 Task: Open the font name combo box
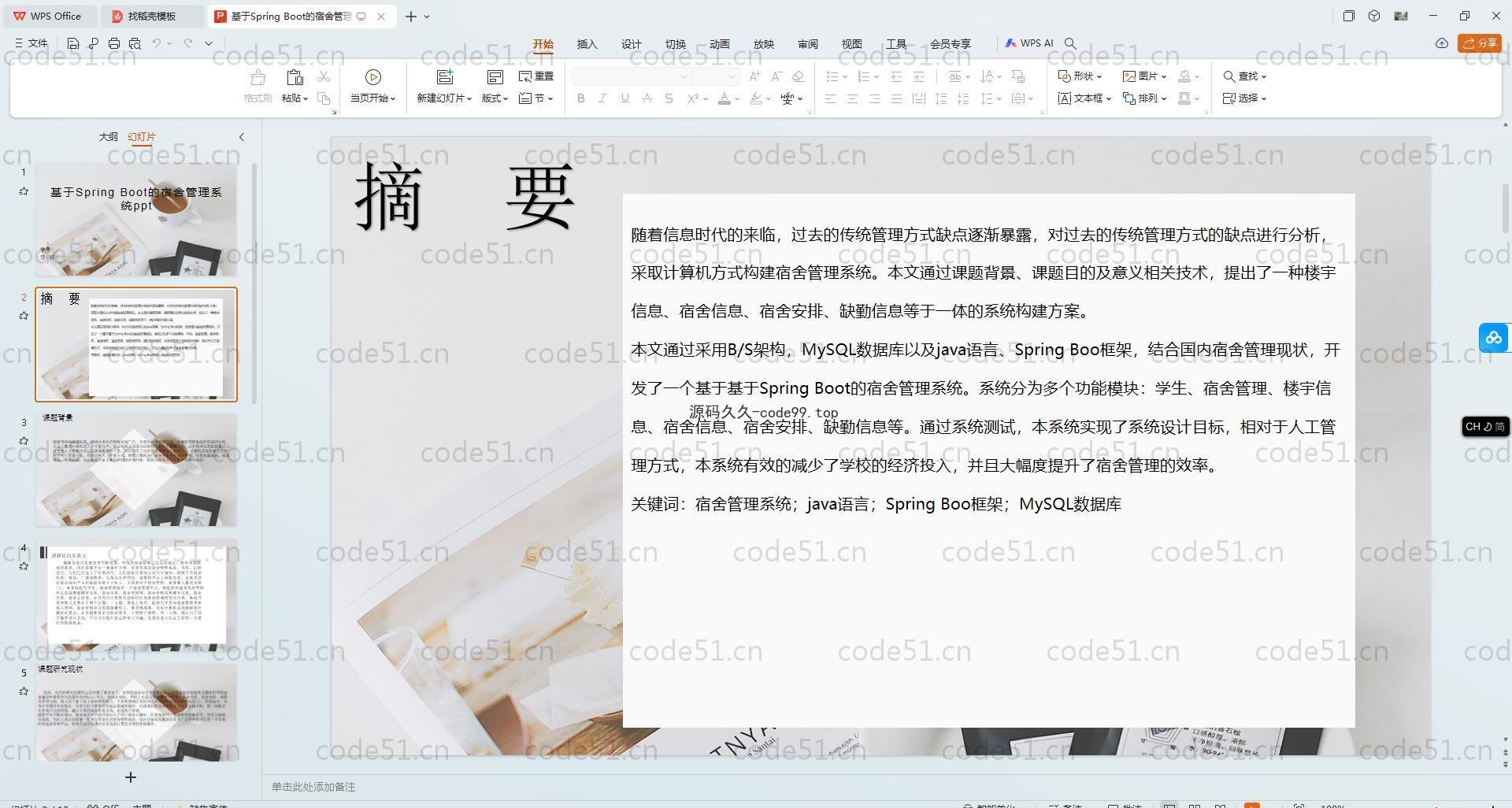632,76
